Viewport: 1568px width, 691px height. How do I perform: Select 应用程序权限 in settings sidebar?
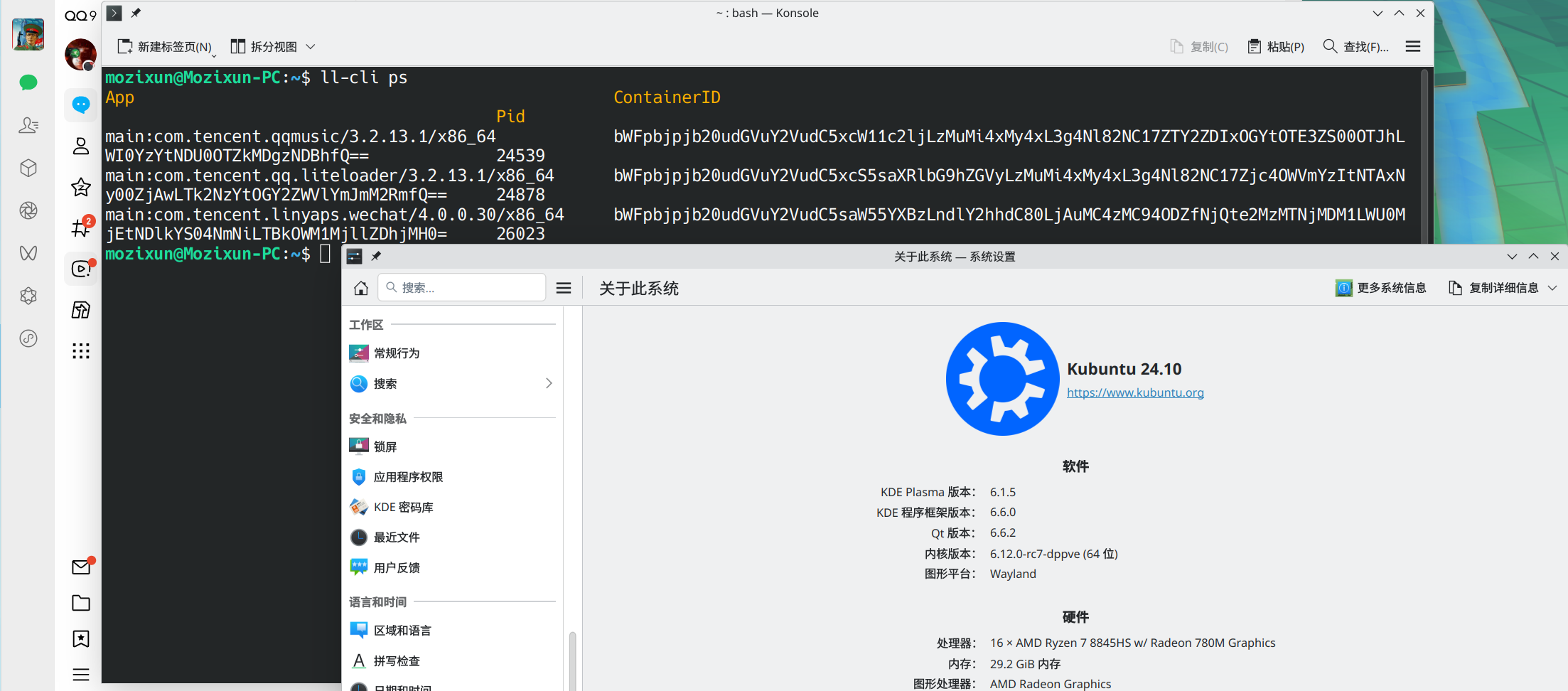click(x=452, y=477)
